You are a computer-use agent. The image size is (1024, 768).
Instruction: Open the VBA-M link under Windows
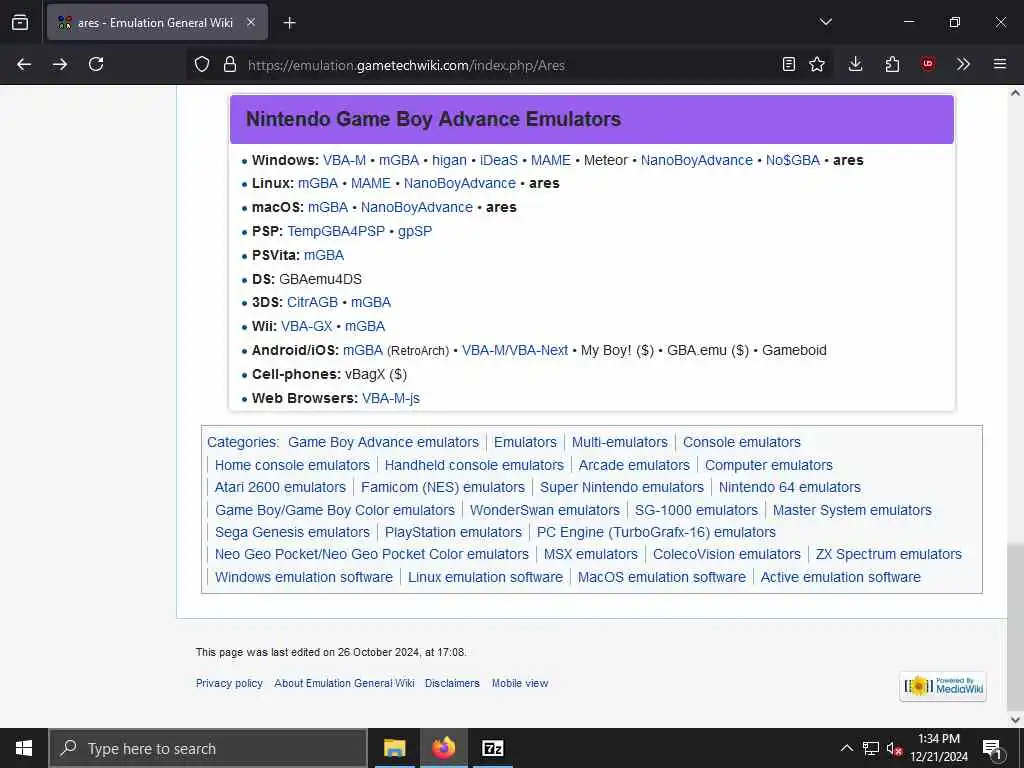point(344,160)
